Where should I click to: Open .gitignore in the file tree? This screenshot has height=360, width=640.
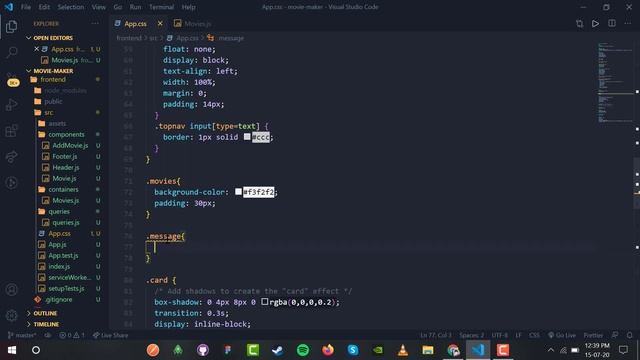[x=58, y=300]
